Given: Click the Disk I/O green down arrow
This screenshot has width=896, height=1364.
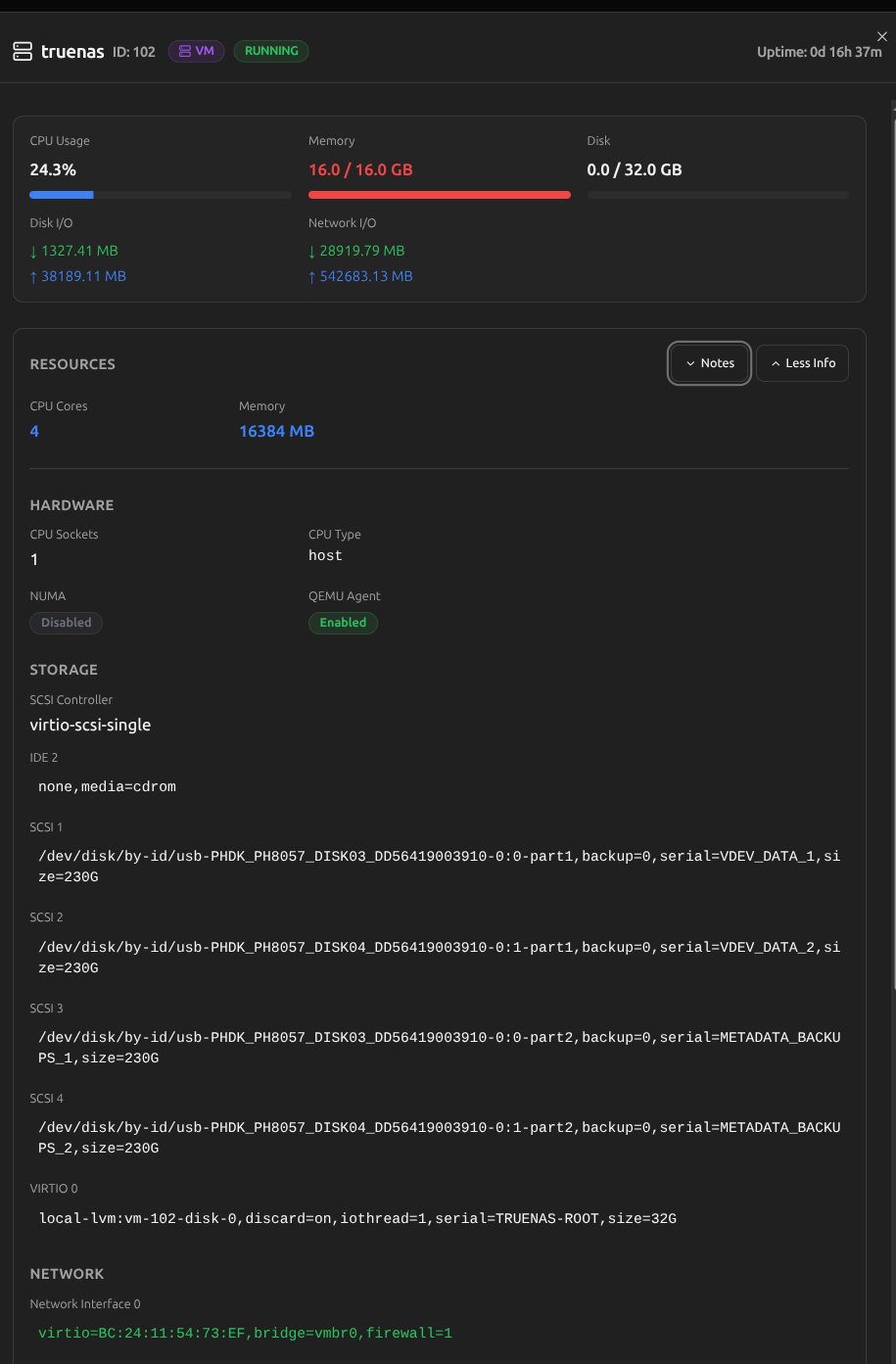Looking at the screenshot, I should pos(35,252).
